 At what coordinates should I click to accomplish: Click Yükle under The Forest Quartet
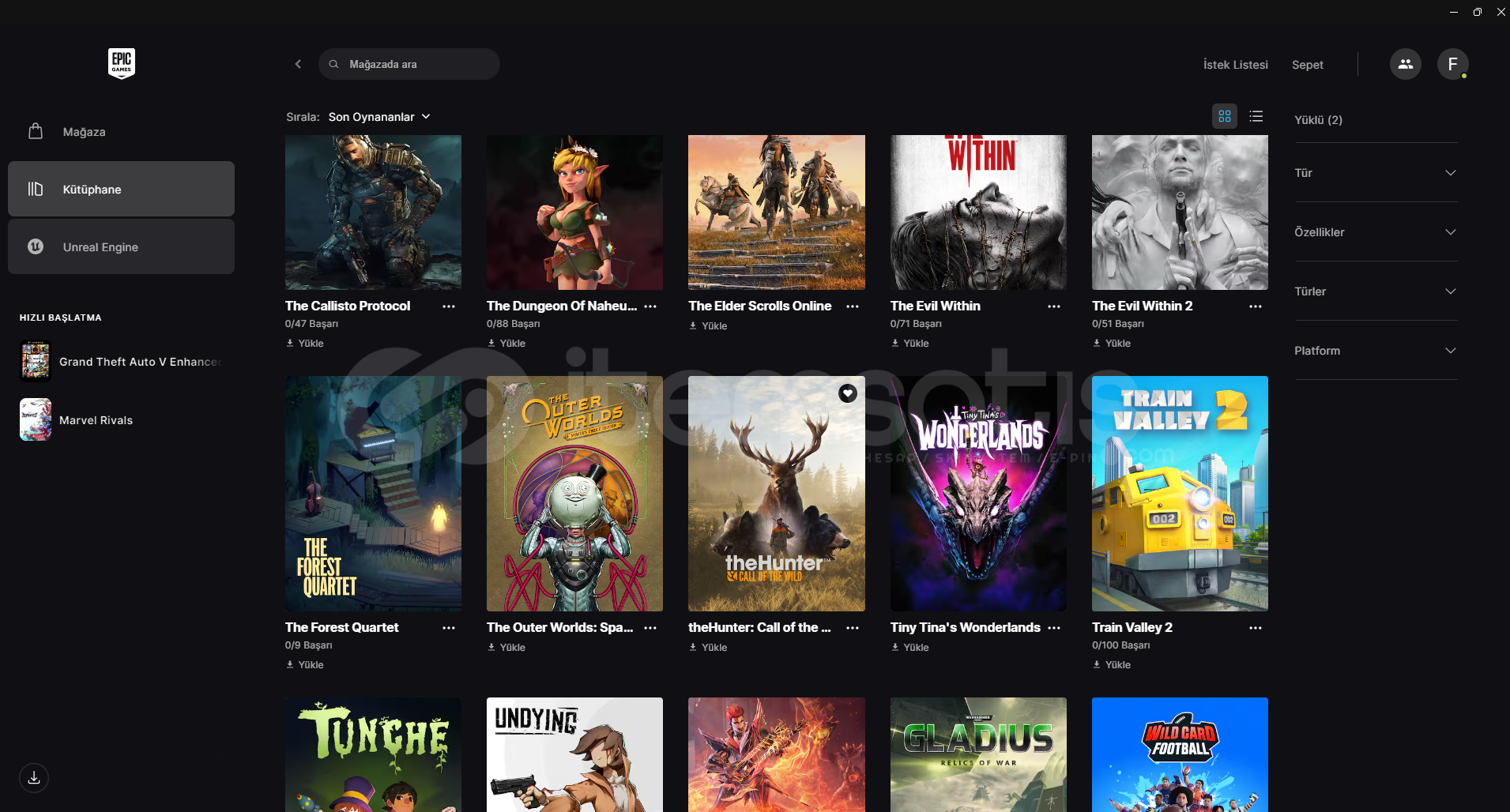[x=305, y=665]
